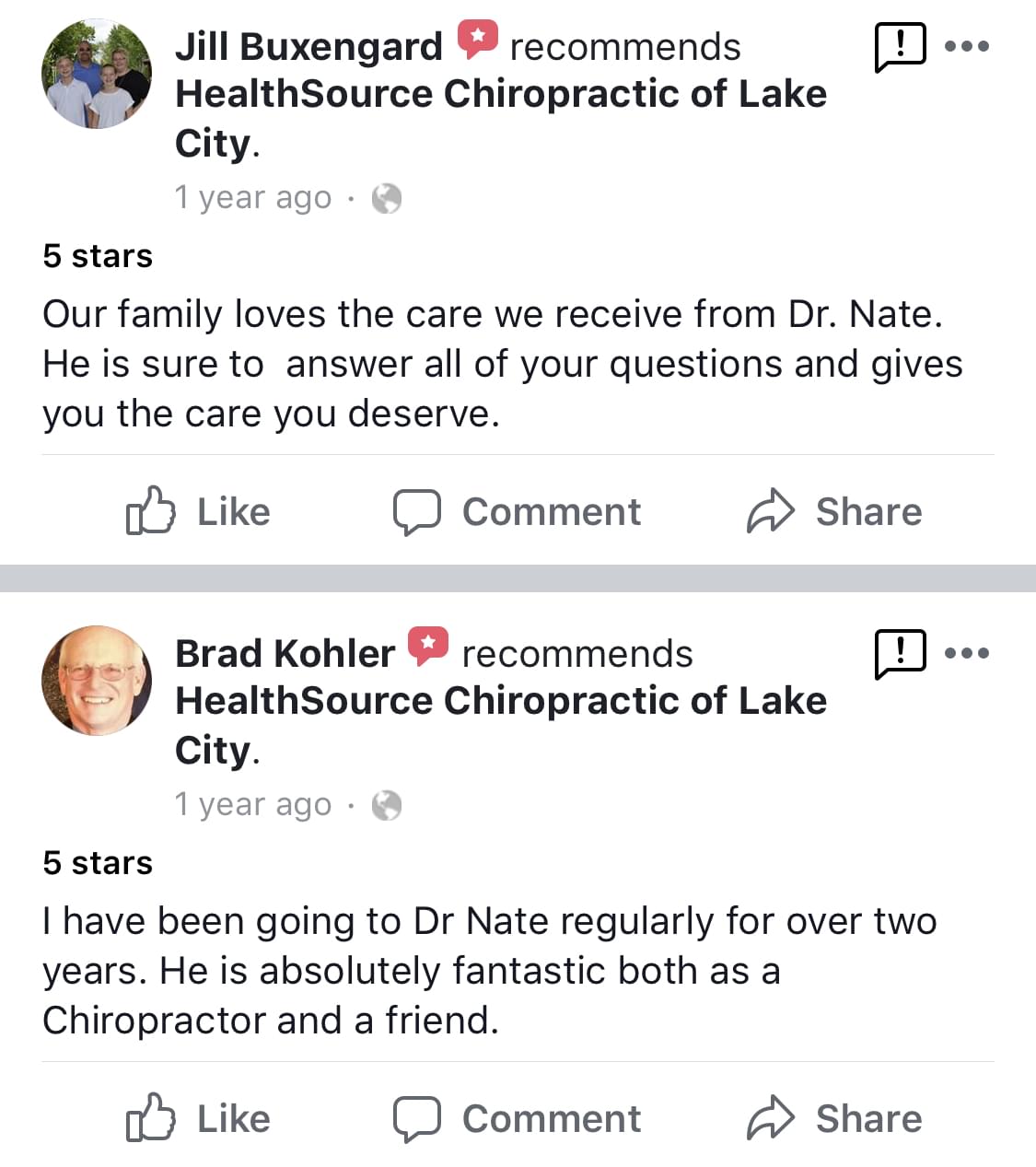Open more options for Brad Kohler's review
Viewport: 1036px width, 1167px height.
click(967, 653)
